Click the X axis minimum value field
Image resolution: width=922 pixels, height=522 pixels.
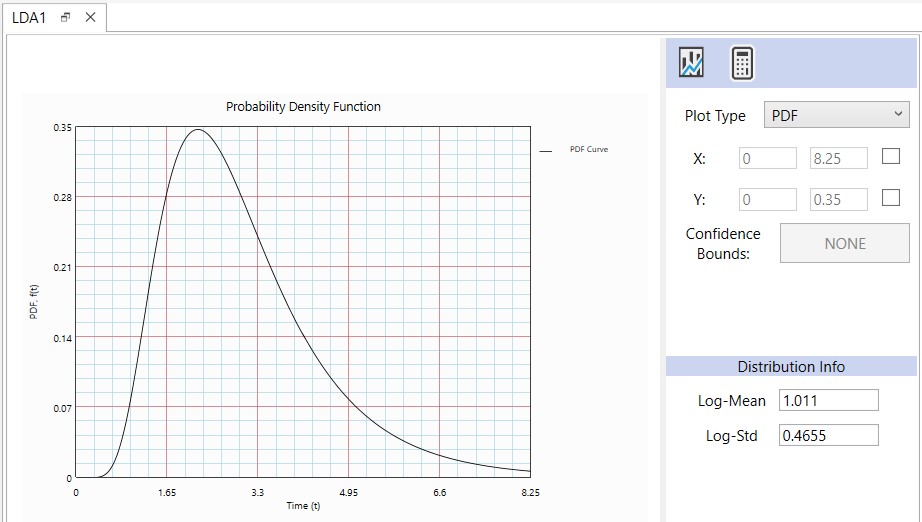(x=768, y=158)
